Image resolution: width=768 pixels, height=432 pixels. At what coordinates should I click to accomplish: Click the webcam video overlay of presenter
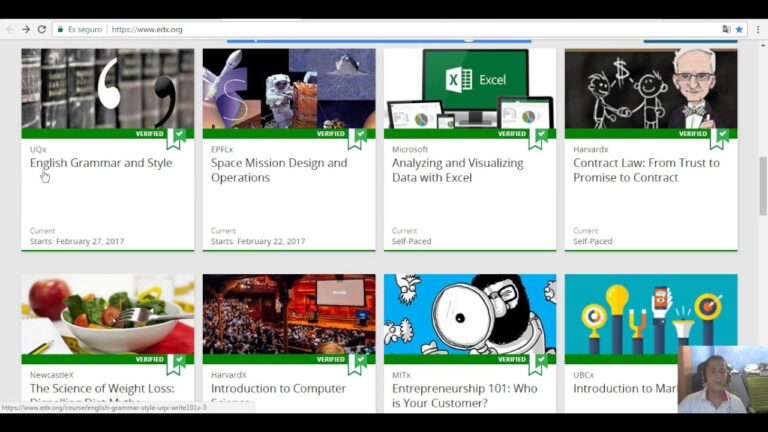(x=723, y=380)
